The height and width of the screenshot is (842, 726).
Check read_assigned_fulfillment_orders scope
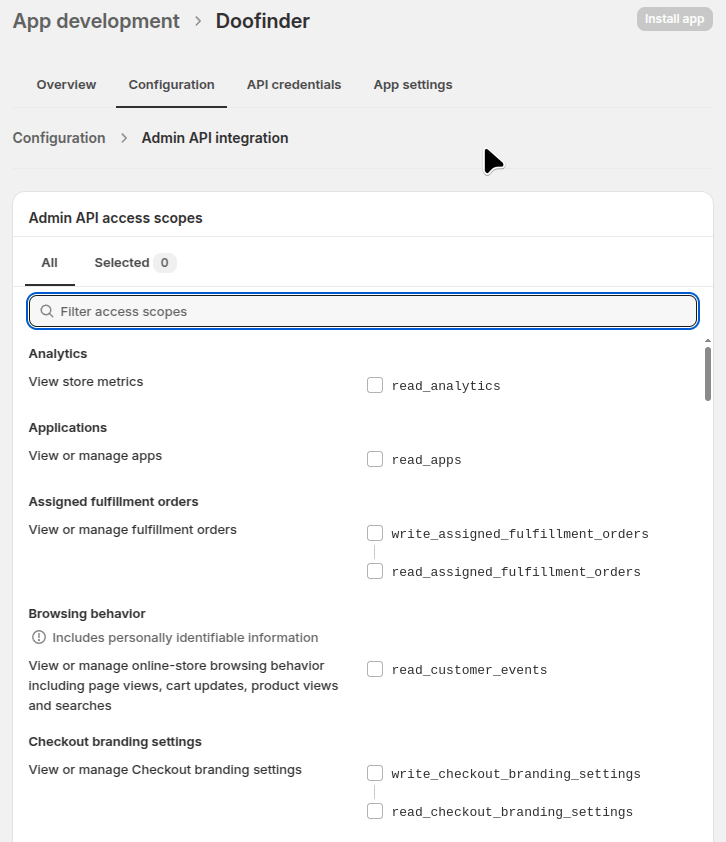tap(375, 571)
